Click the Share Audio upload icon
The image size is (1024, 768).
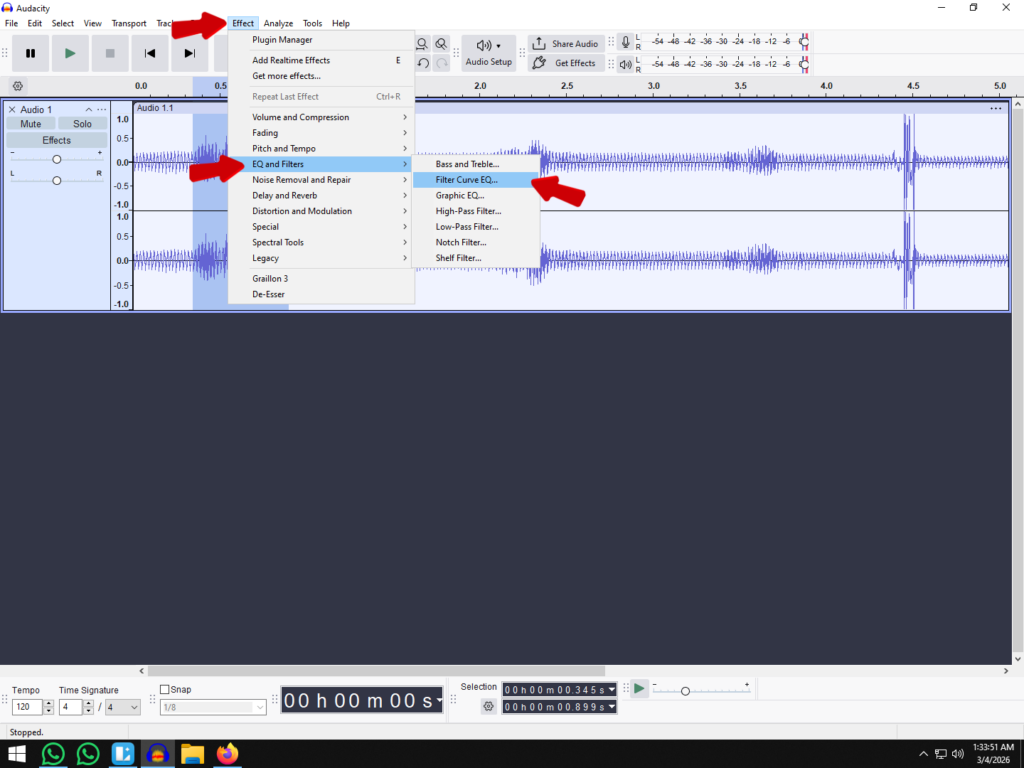(539, 44)
